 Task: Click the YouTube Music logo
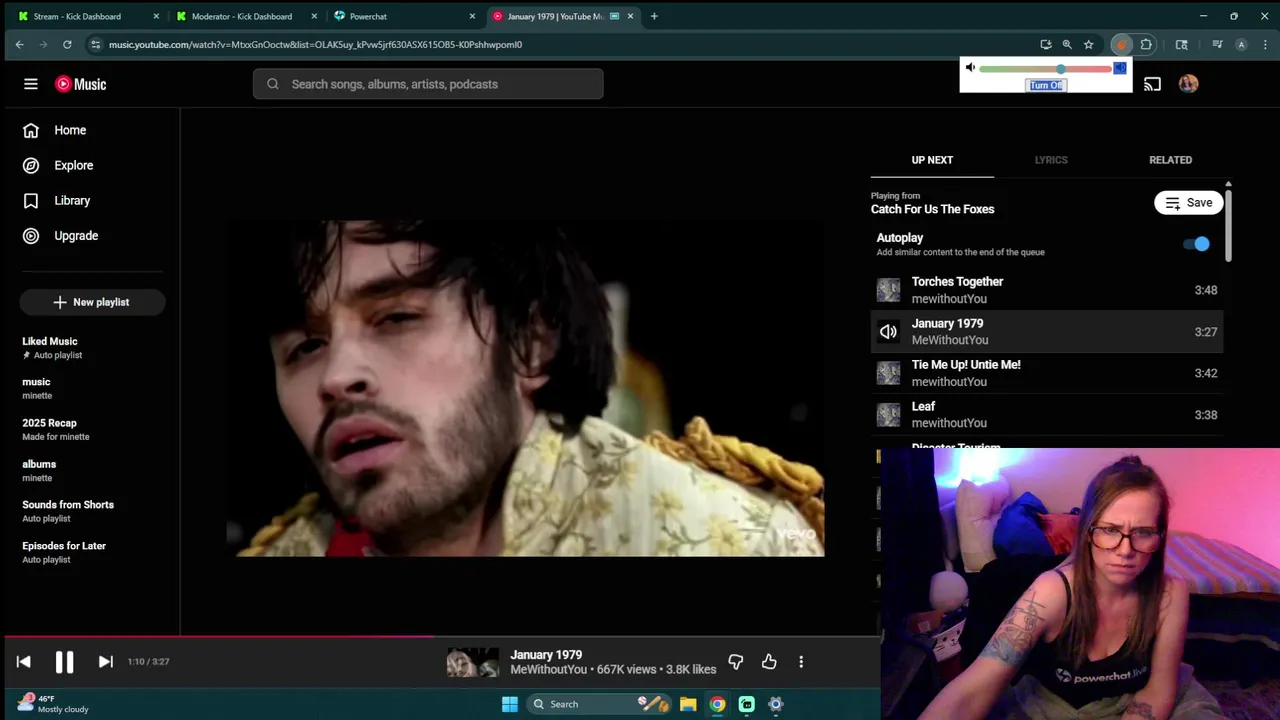[81, 84]
